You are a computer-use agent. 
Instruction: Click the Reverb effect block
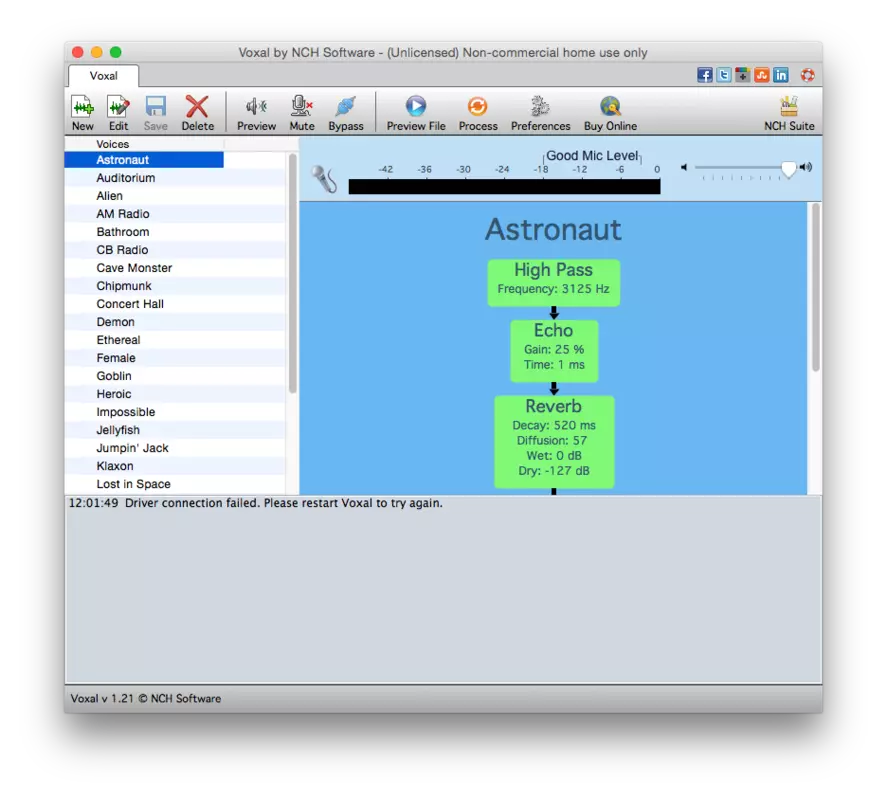point(554,442)
